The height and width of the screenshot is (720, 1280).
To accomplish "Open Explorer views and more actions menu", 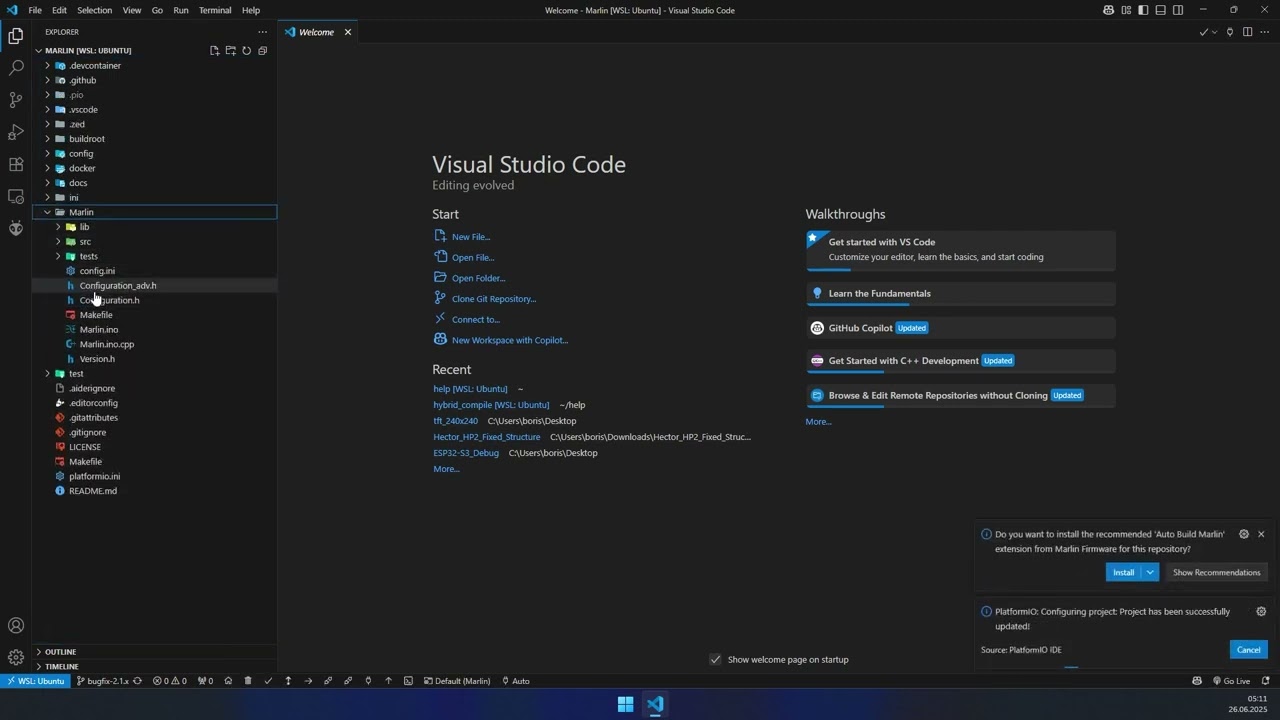I will tap(262, 32).
